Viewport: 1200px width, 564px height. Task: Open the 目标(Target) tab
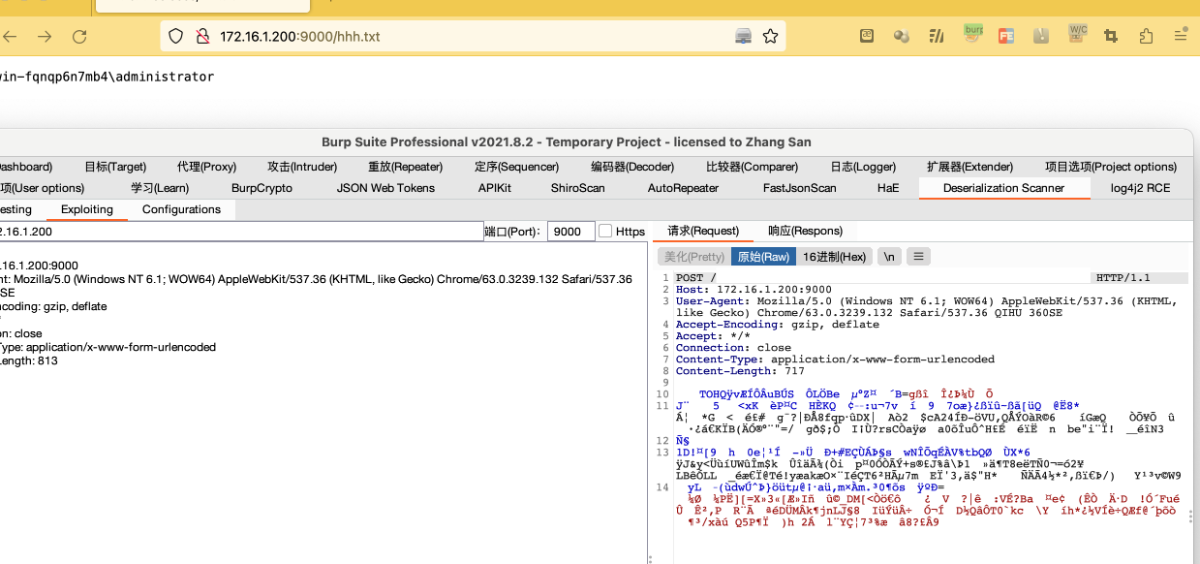pyautogui.click(x=115, y=167)
